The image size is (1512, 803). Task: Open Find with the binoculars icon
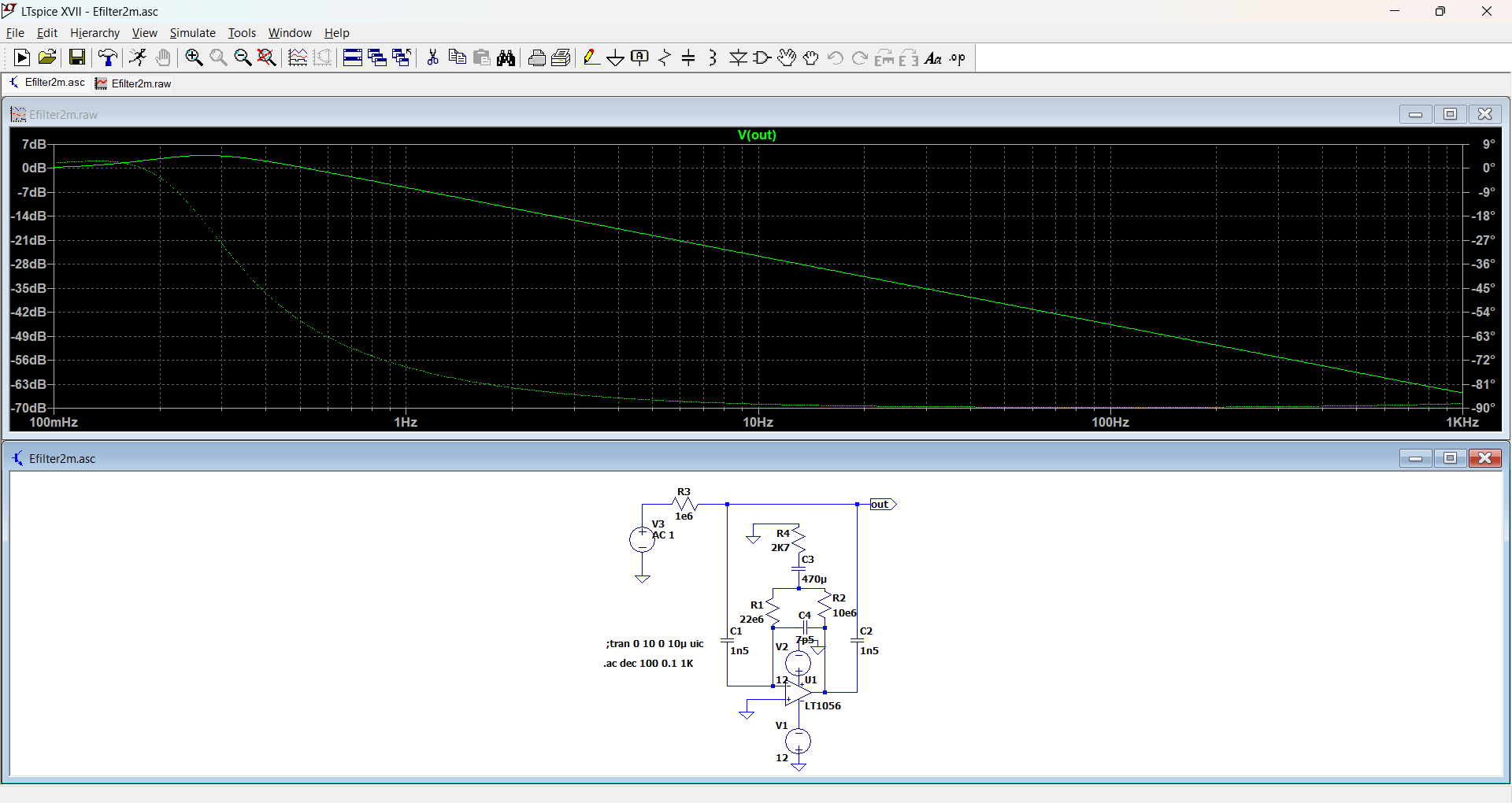tap(506, 57)
